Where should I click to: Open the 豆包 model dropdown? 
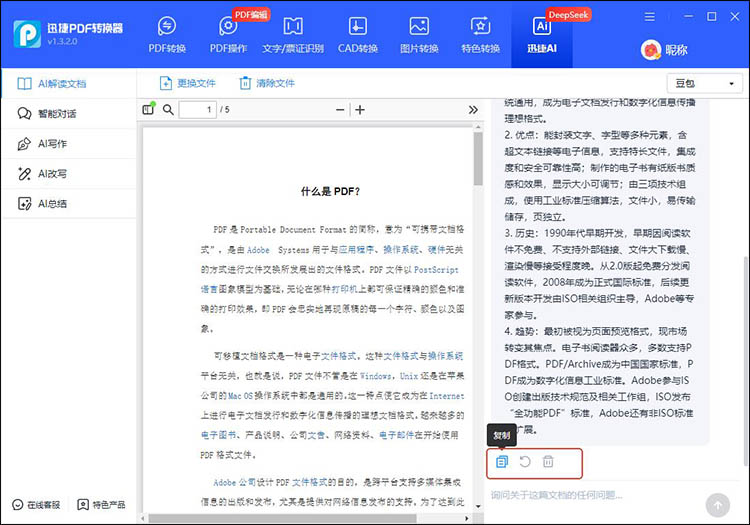(x=705, y=83)
